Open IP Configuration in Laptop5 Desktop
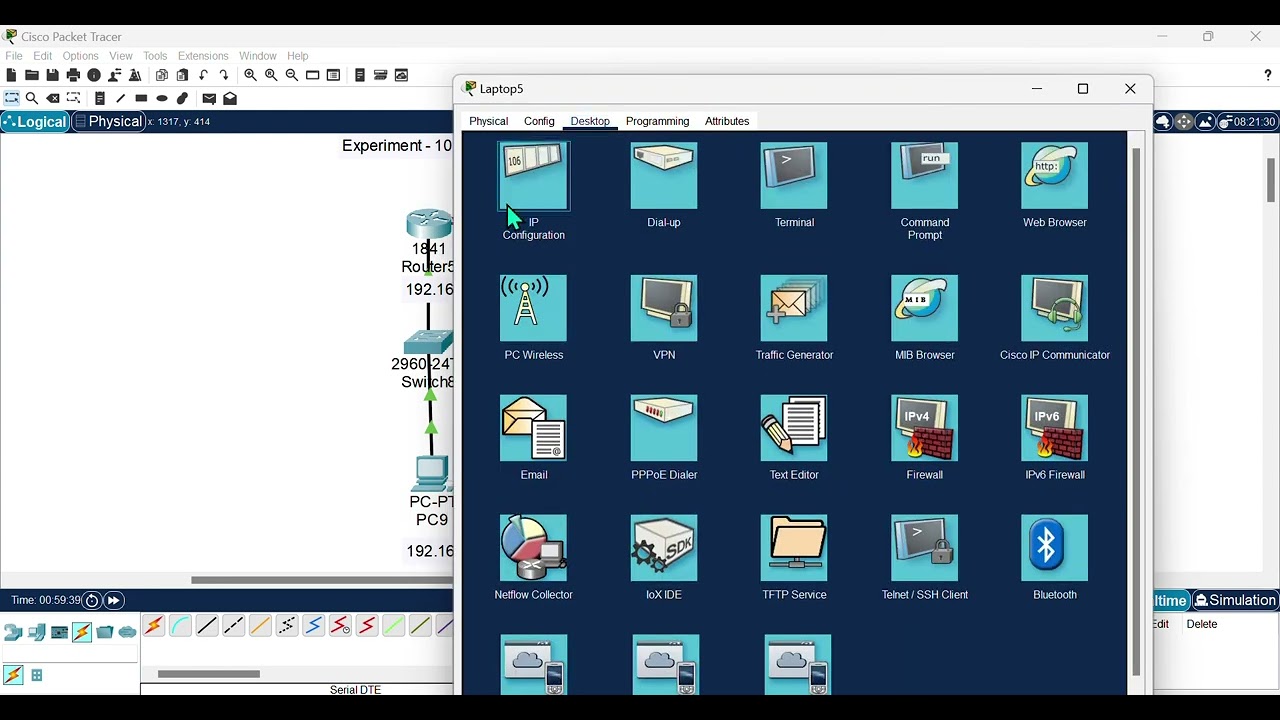This screenshot has height=720, width=1280. (534, 176)
